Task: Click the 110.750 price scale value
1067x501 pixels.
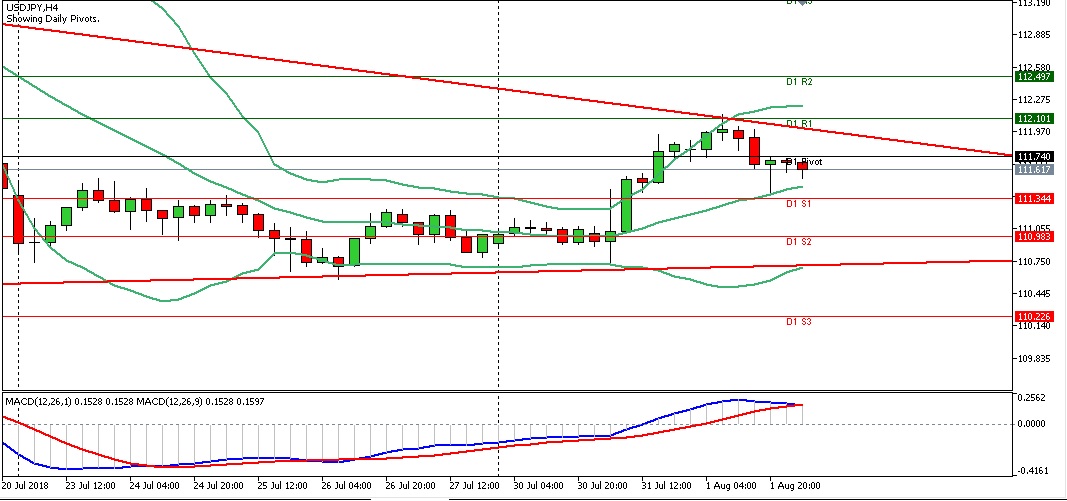Action: click(x=1033, y=261)
